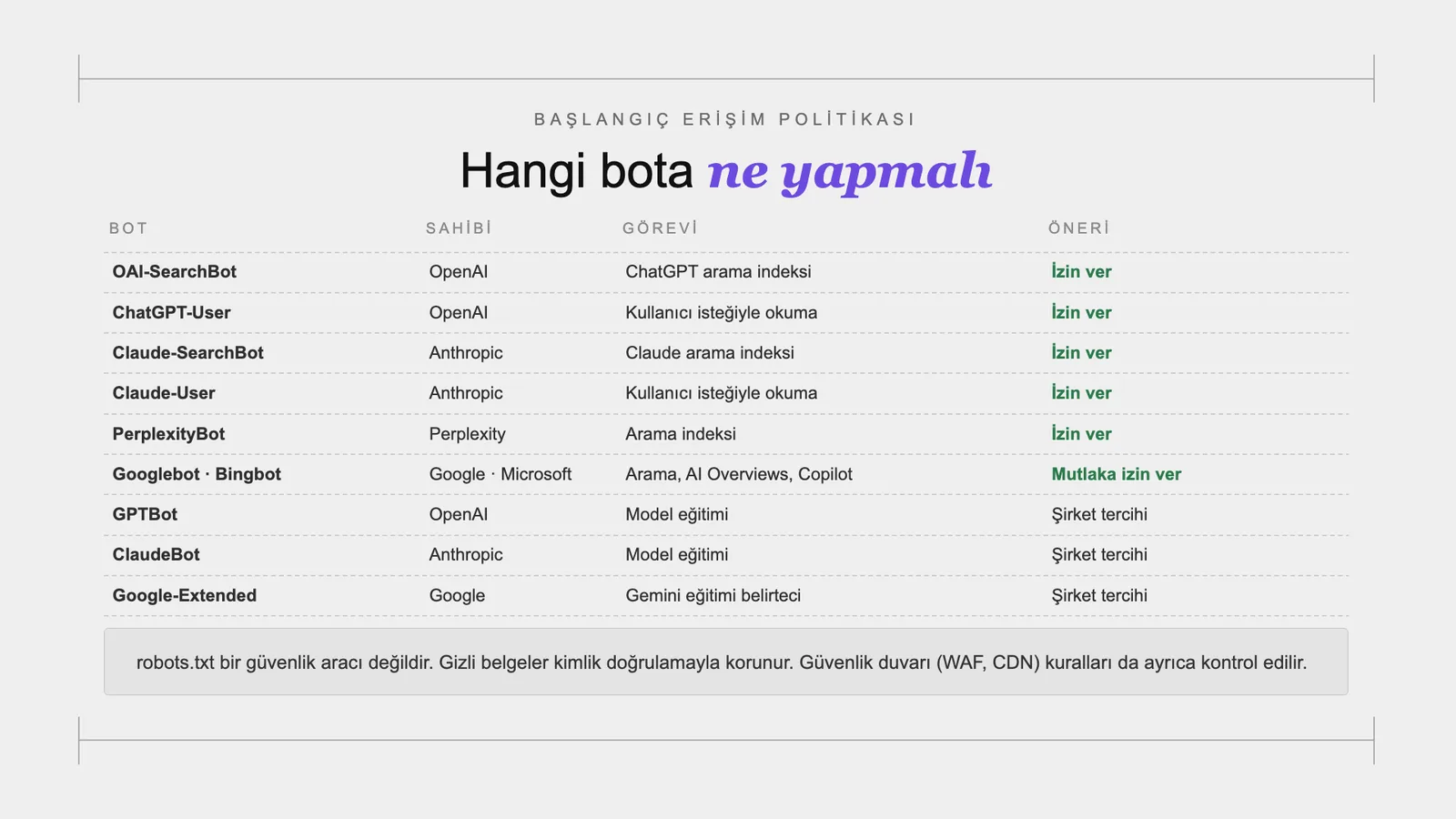
Task: Click Kullanıcı isteğiyle okuma in ChatGPT-User row
Action: click(x=722, y=312)
